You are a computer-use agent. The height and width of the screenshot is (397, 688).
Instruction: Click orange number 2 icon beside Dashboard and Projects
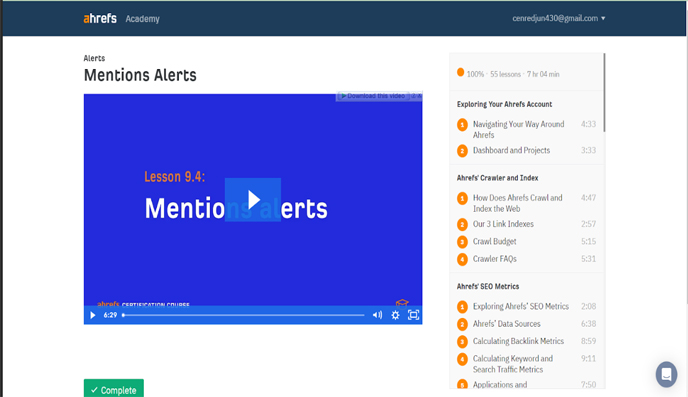tap(462, 150)
